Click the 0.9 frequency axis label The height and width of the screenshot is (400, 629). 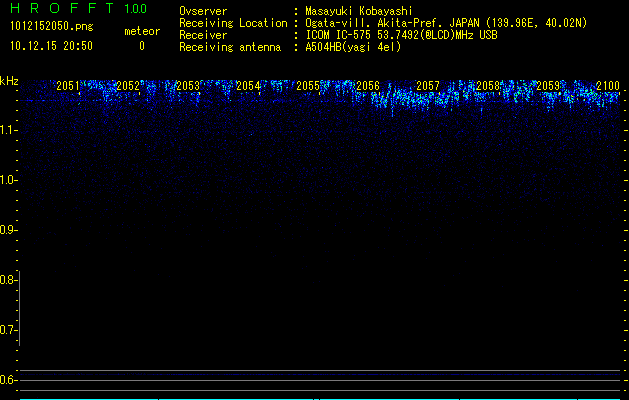click(x=8, y=230)
